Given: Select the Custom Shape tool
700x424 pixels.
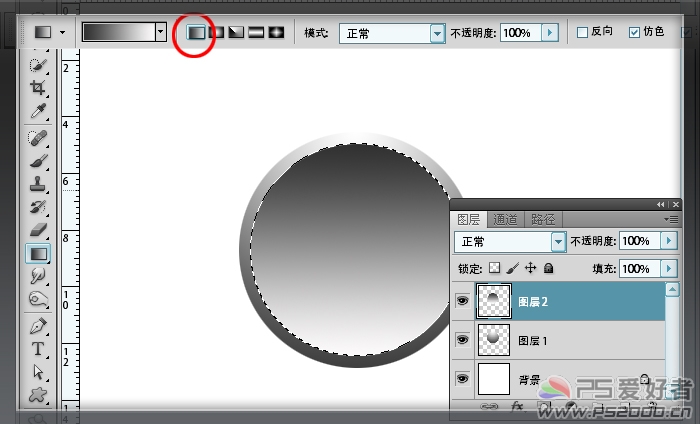Looking at the screenshot, I should [x=38, y=395].
